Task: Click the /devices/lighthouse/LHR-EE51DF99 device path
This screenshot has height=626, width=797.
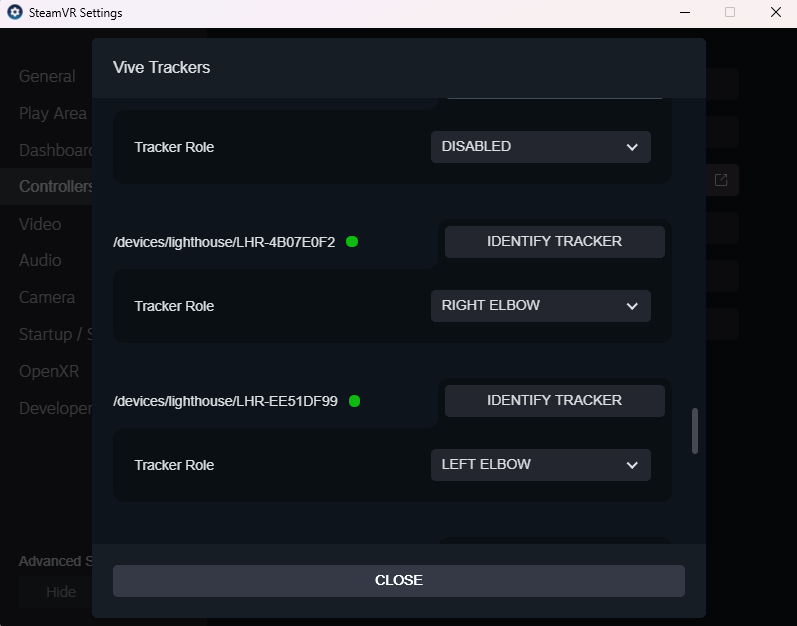Action: pyautogui.click(x=225, y=401)
